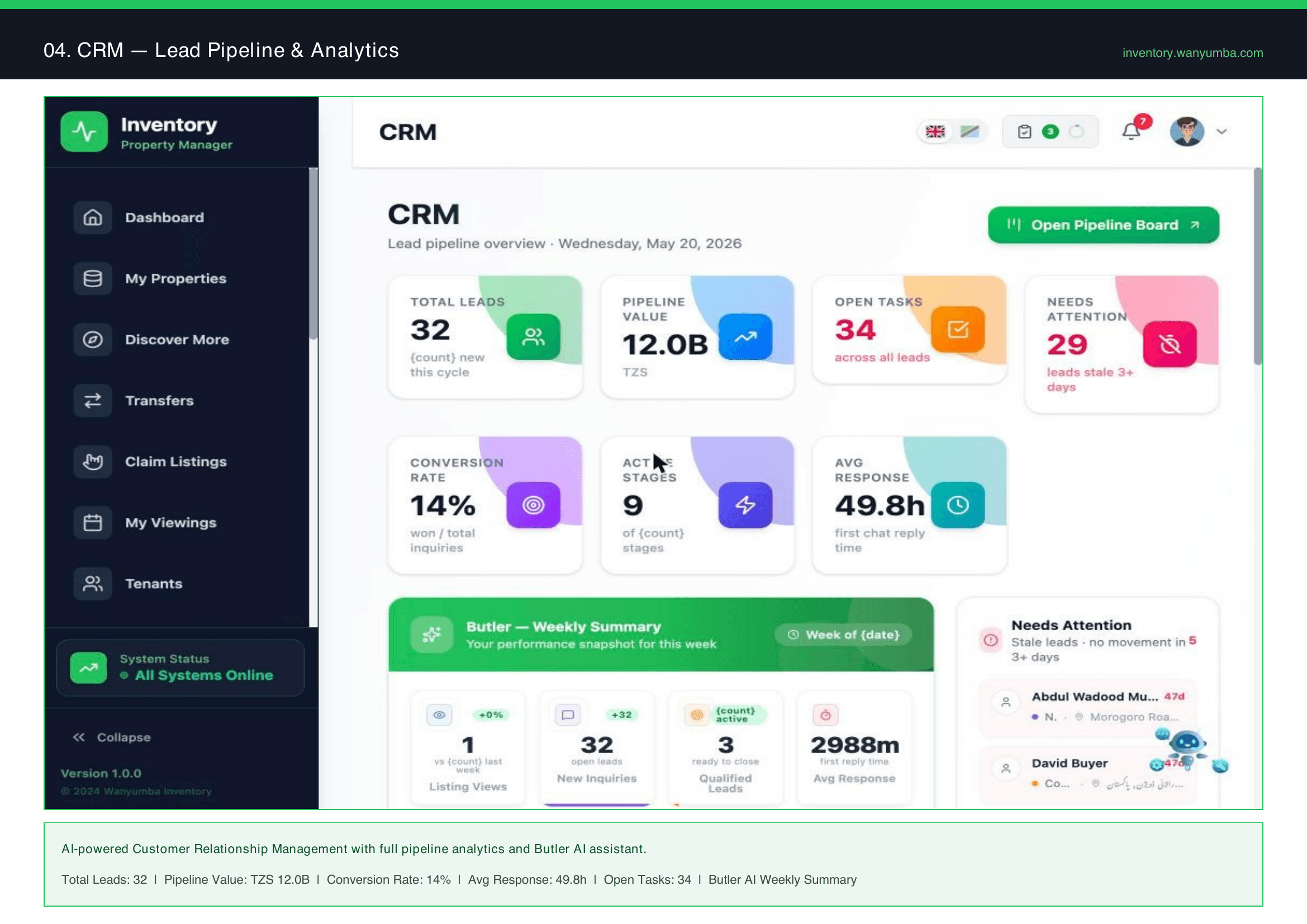Click the System Status trend icon
The width and height of the screenshot is (1307, 924).
click(88, 668)
